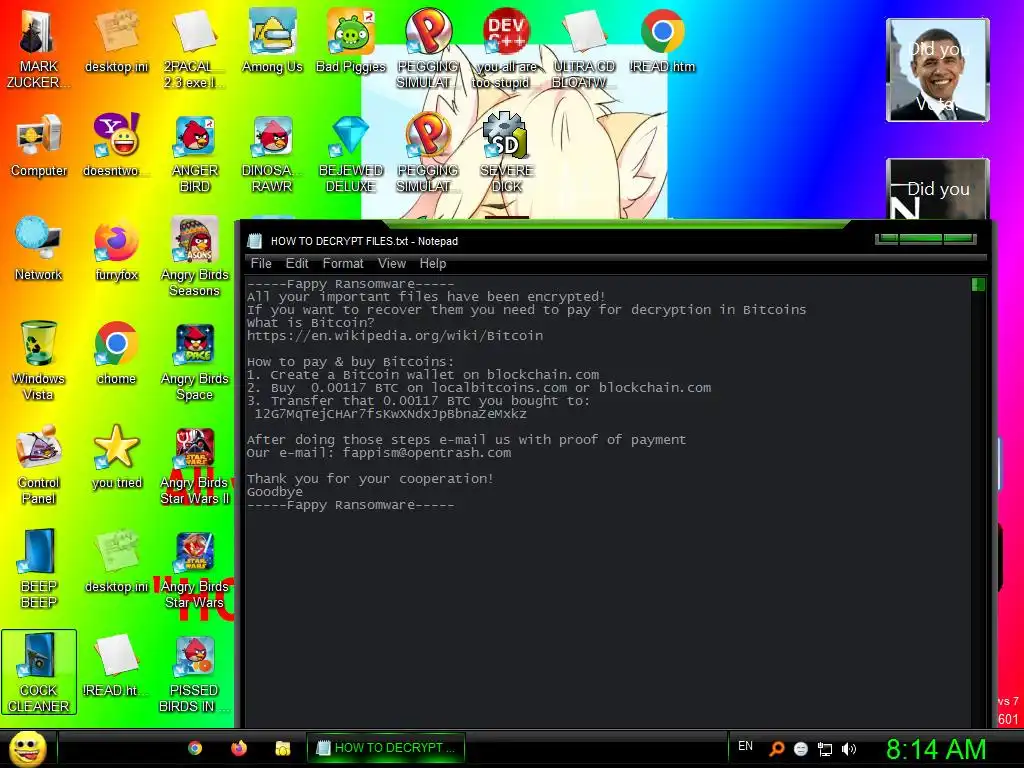1024x768 pixels.
Task: Click the Bitcoin address line 12G7MqTejCHAr7...
Action: (x=390, y=413)
